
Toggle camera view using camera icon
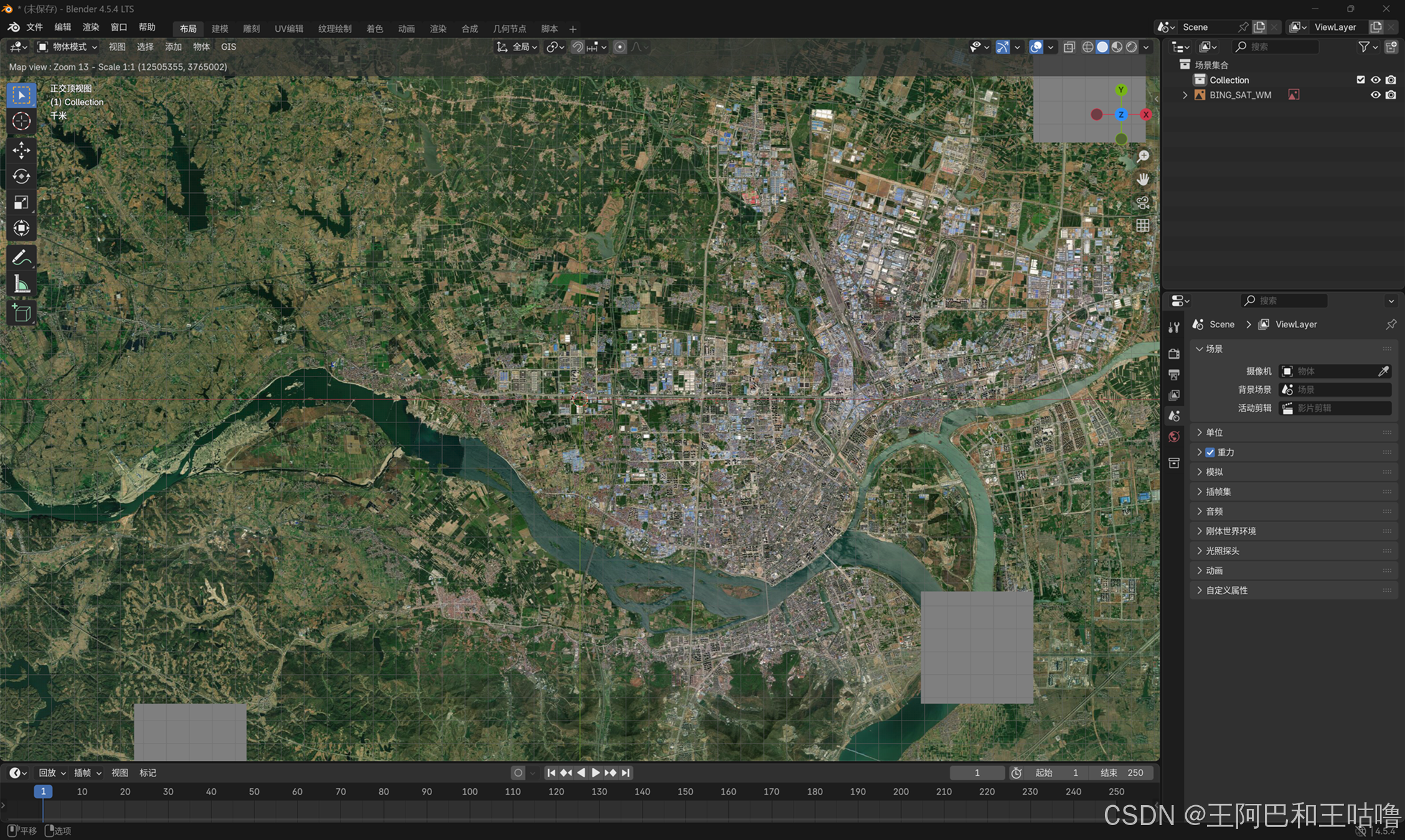pos(1142,202)
